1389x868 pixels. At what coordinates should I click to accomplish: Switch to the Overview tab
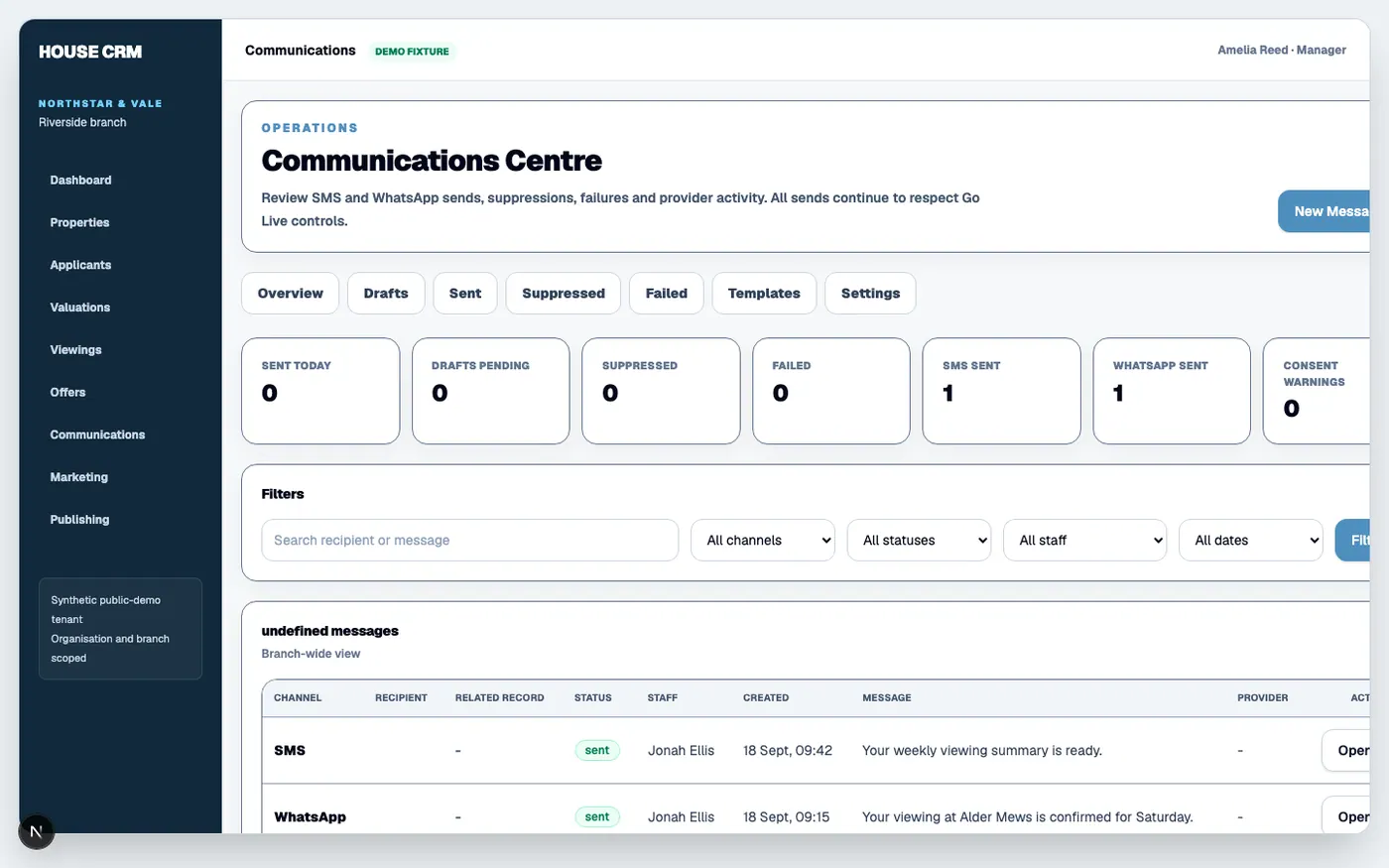290,294
